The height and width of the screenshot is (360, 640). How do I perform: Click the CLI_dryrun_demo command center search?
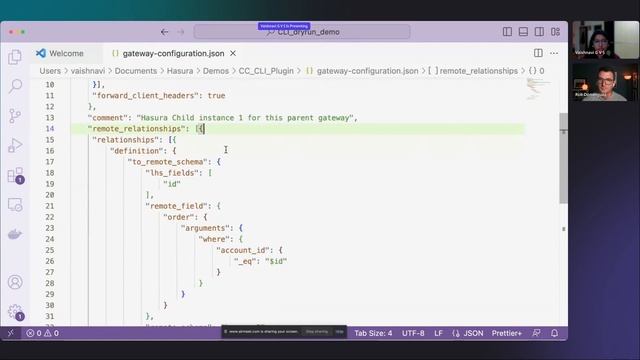[302, 32]
